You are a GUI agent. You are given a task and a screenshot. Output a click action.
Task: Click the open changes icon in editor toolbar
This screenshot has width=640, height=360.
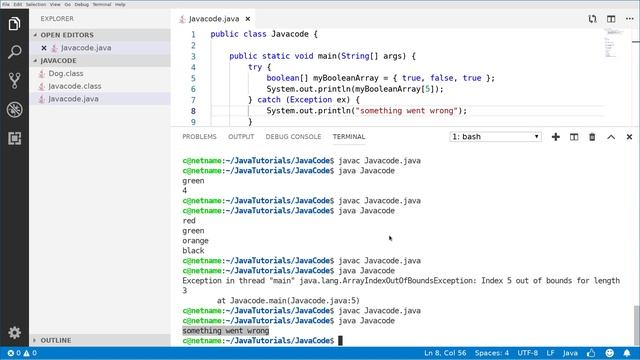592,19
